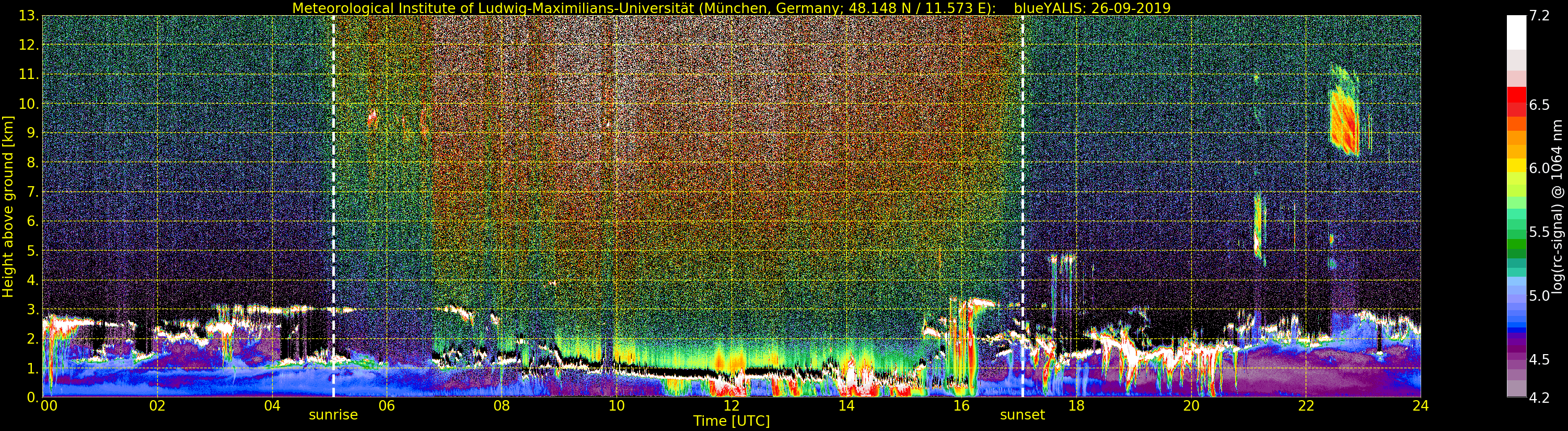Click height axis tick label '11.'
This screenshot has height=431, width=1568.
coord(28,74)
